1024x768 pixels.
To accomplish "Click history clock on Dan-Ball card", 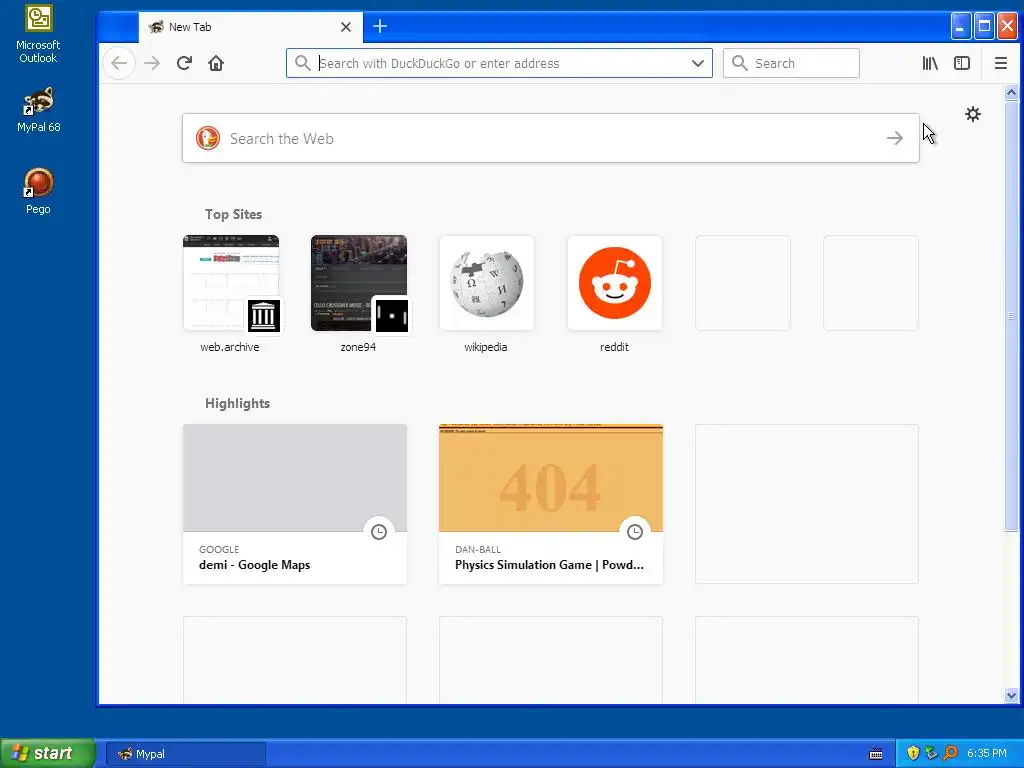I will pyautogui.click(x=635, y=532).
